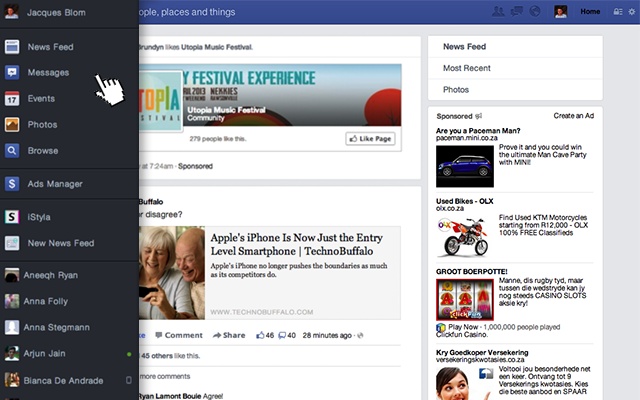Open messages icon in top bar
640x400 pixels.
517,11
